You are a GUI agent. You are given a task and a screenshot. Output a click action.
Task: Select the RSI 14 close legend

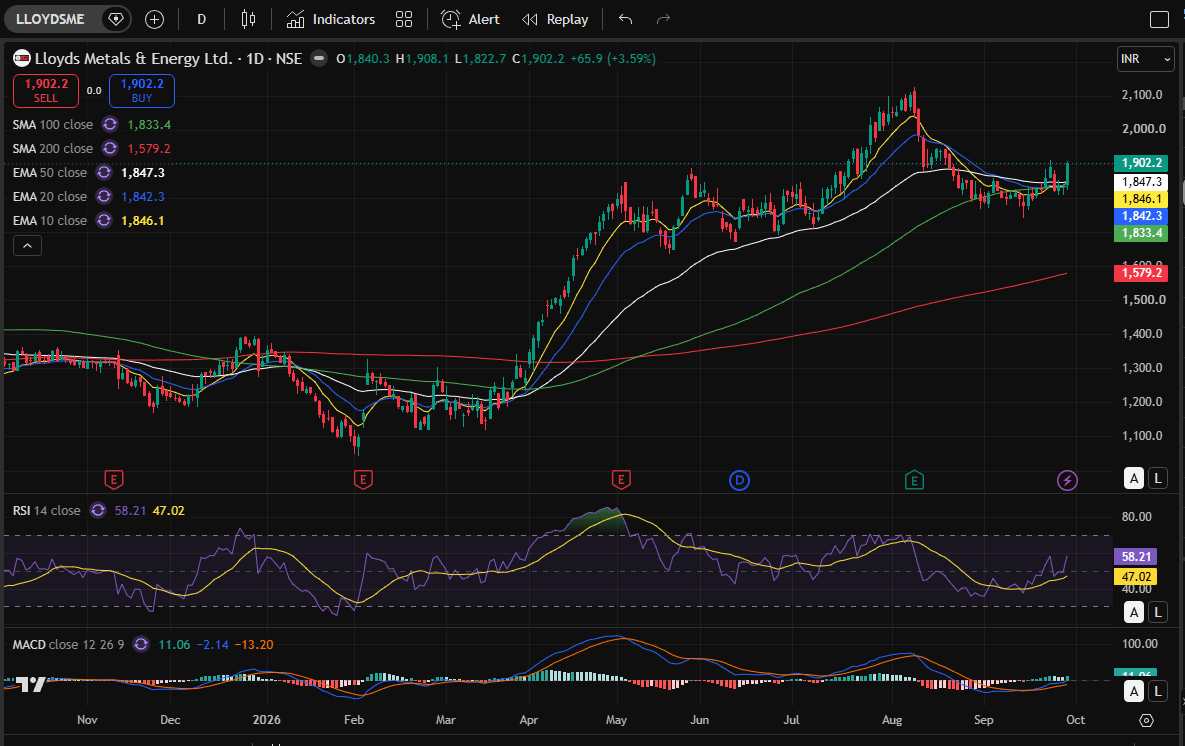[46, 511]
